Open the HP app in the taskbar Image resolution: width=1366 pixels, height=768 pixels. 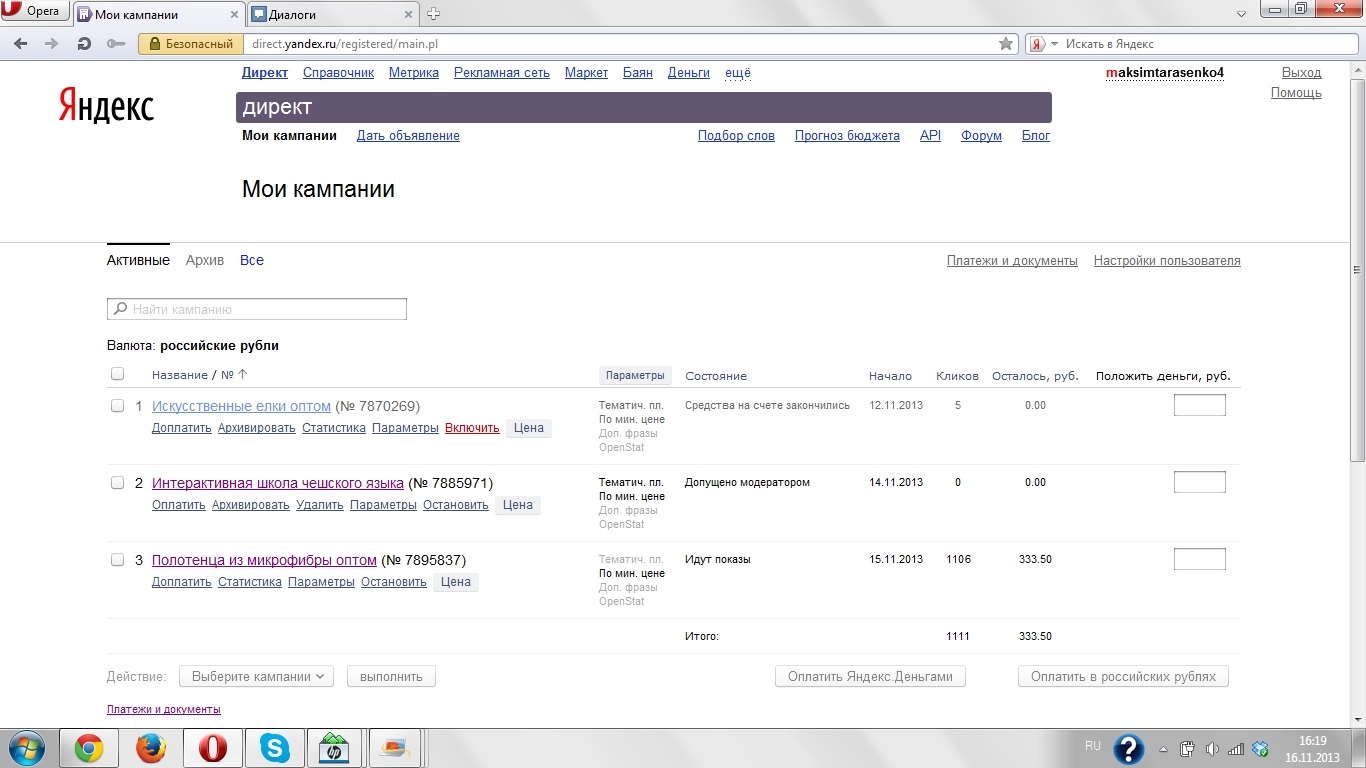coord(334,748)
